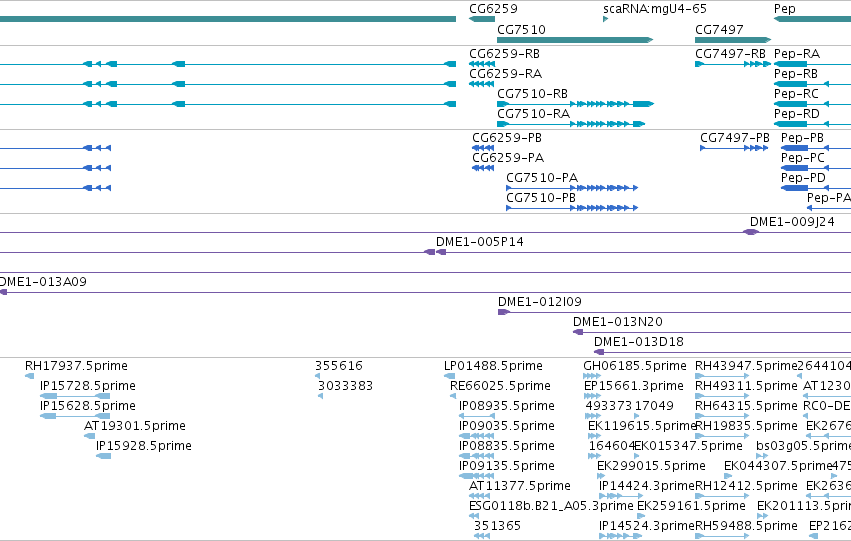The image size is (851, 541).
Task: Select the RH43947.5prime EST feature
Action: [722, 376]
